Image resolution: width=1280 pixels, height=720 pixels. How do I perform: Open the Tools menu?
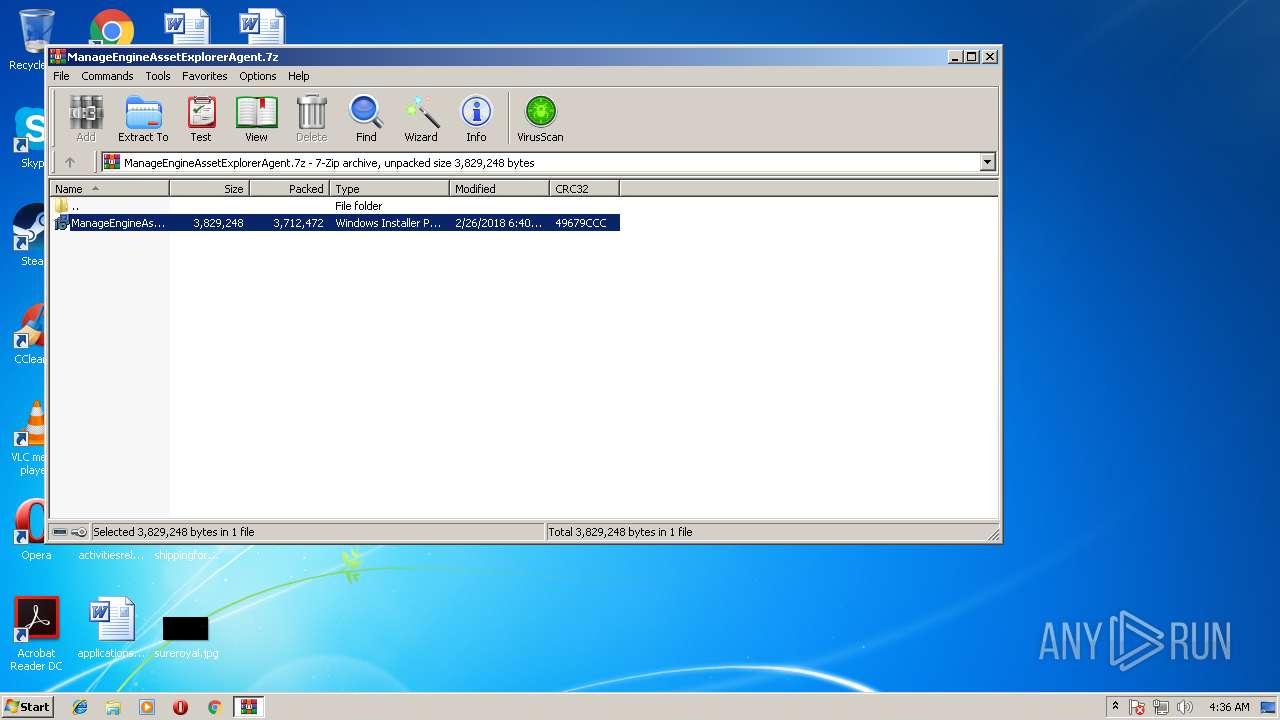click(158, 76)
